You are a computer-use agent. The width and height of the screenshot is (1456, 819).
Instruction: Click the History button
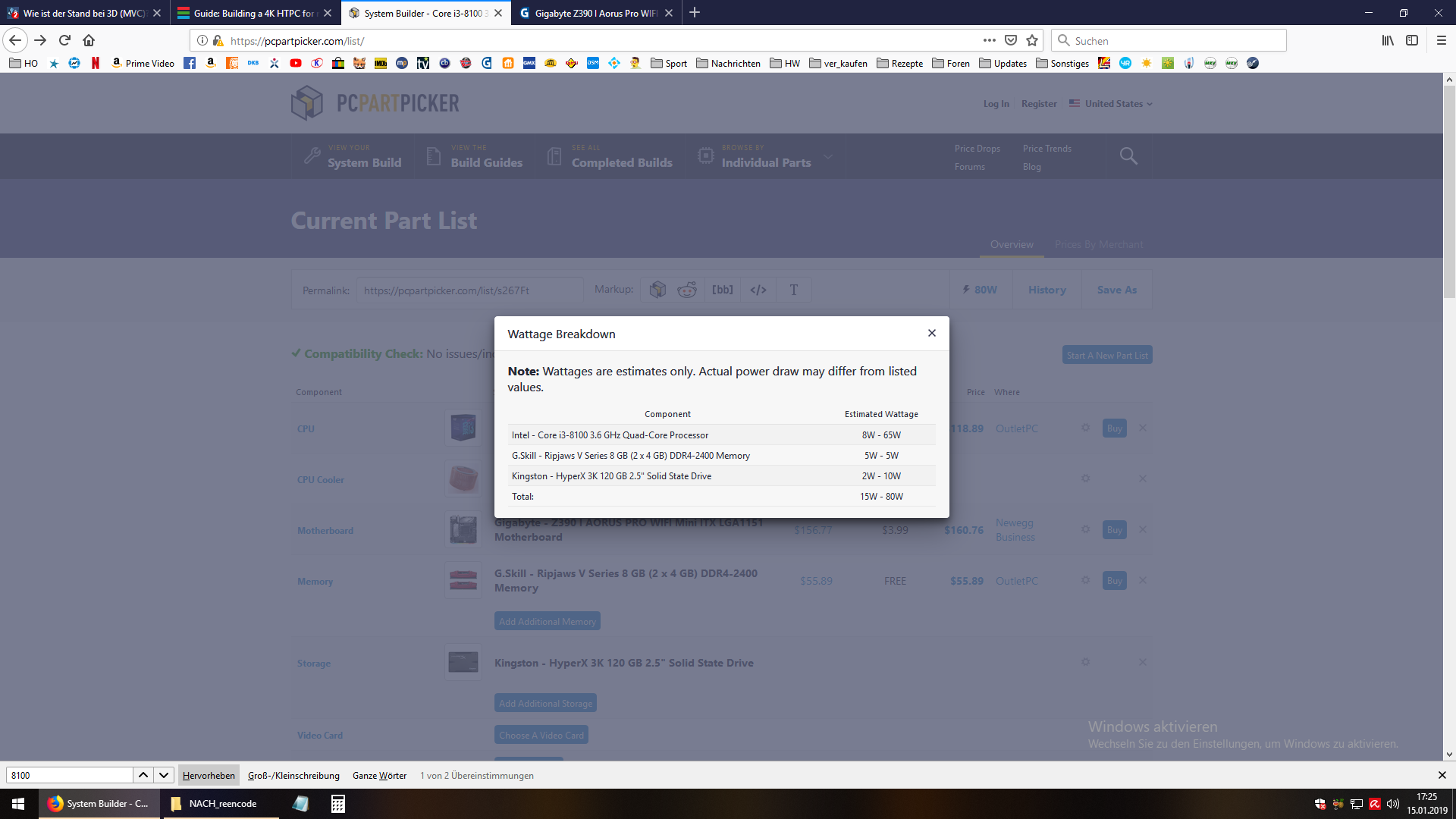pyautogui.click(x=1046, y=290)
